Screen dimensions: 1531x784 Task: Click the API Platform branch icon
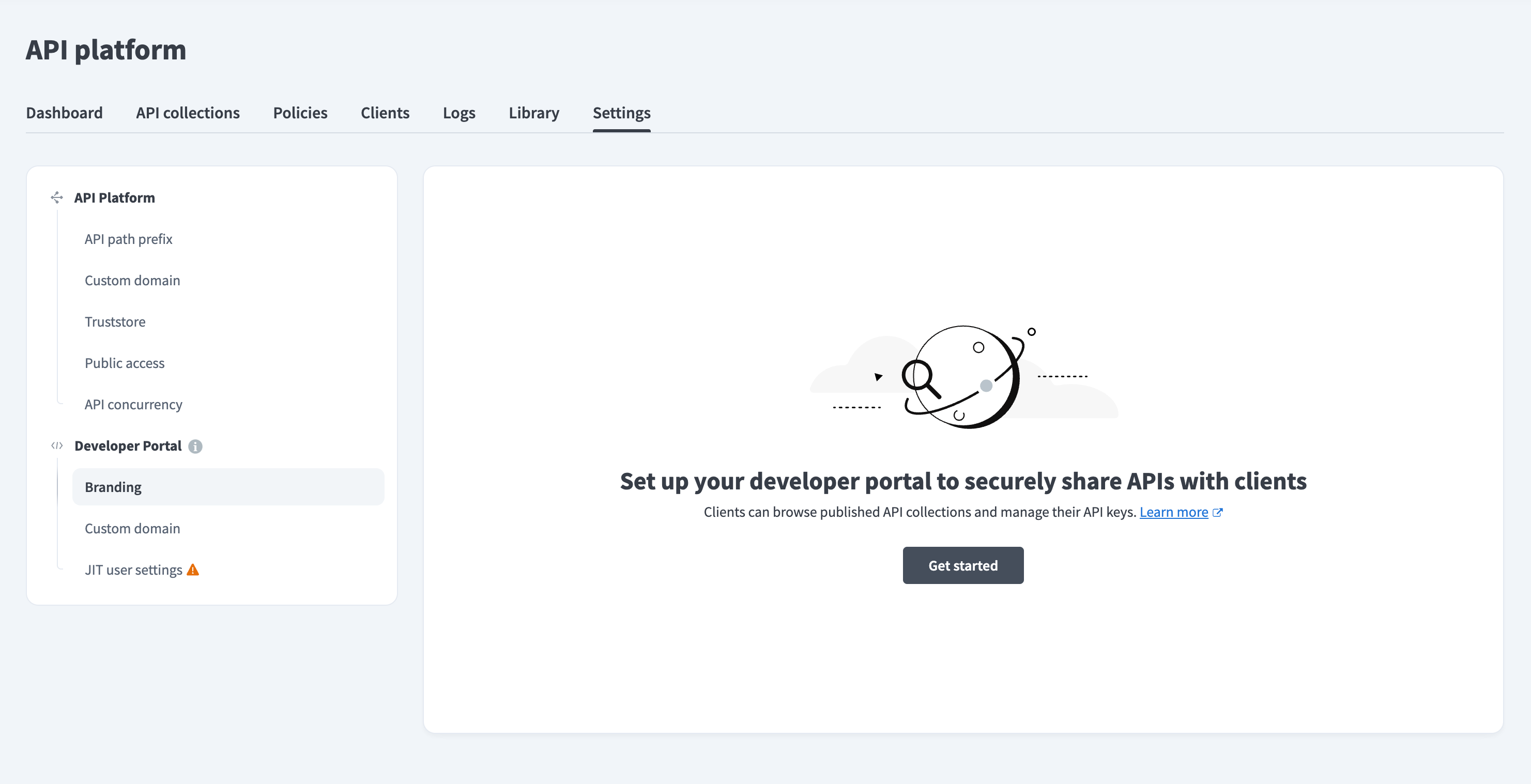click(x=57, y=197)
